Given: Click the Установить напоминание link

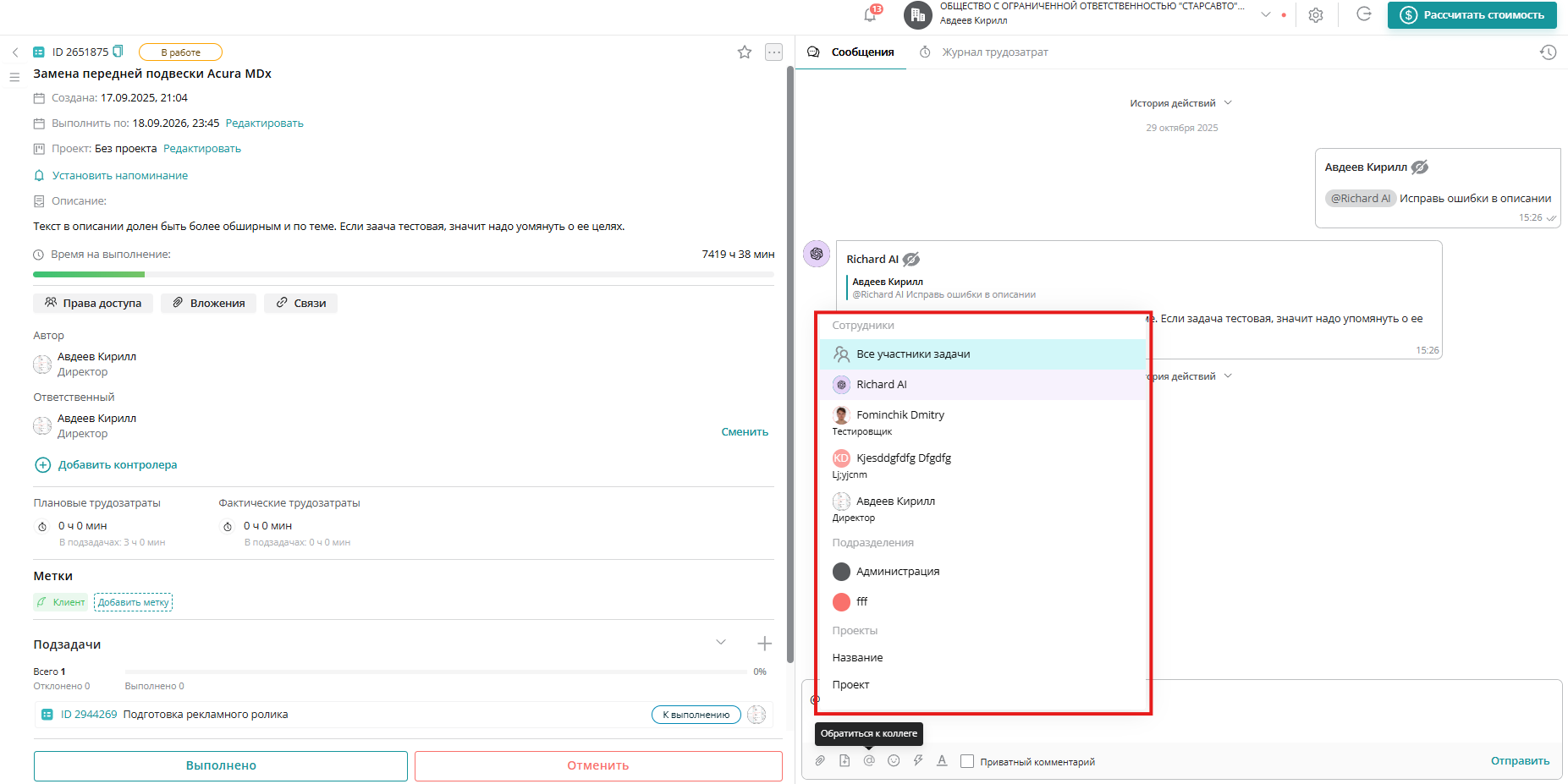Looking at the screenshot, I should click(120, 176).
